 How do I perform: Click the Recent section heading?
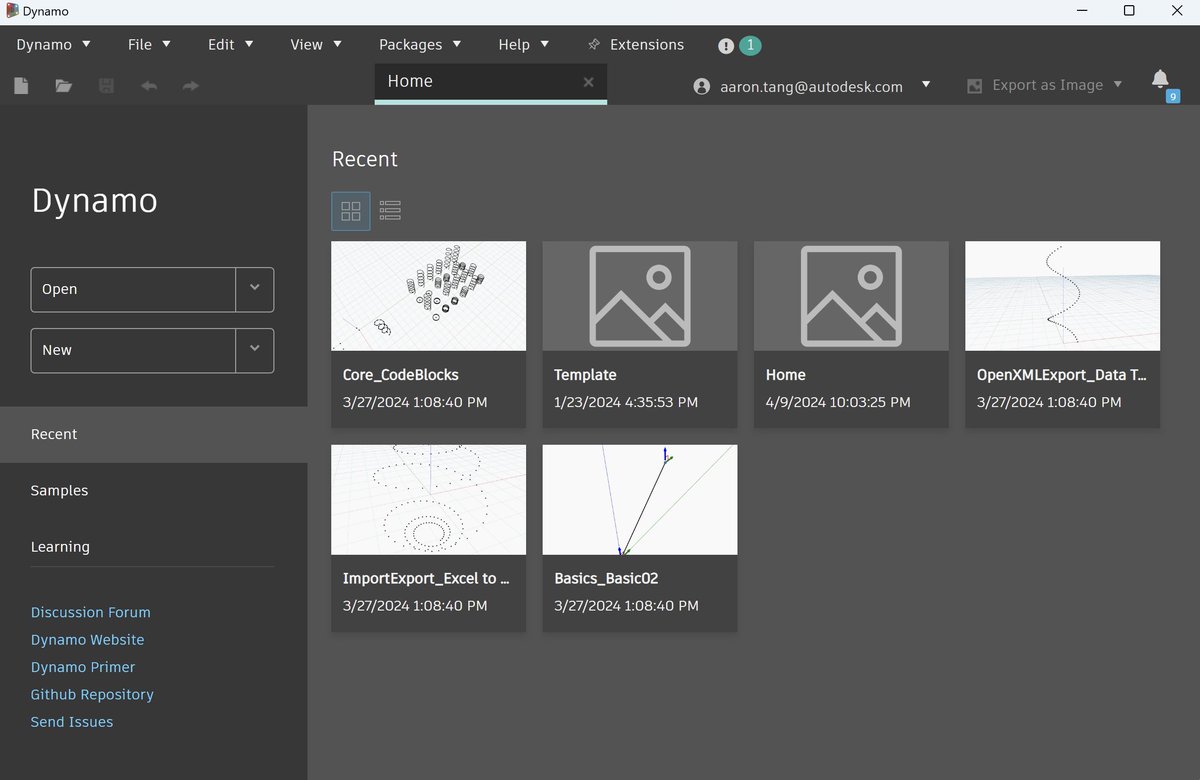365,159
